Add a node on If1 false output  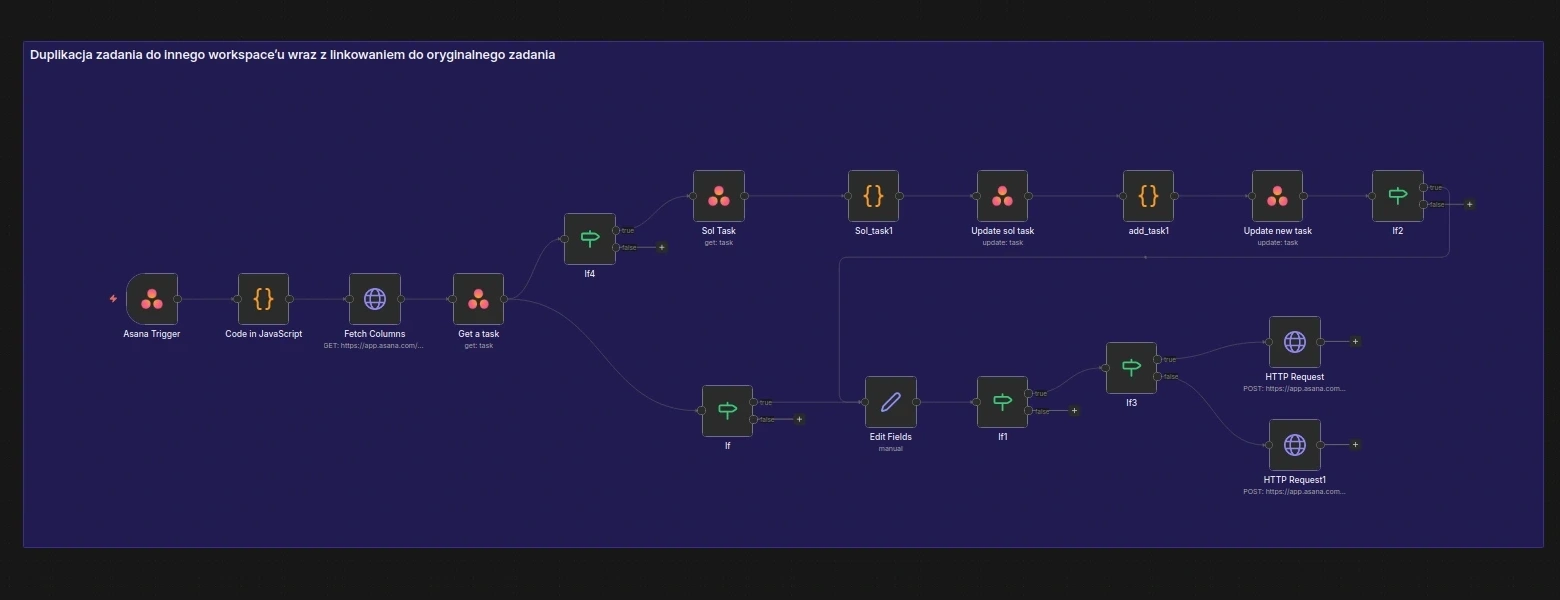pos(1074,410)
